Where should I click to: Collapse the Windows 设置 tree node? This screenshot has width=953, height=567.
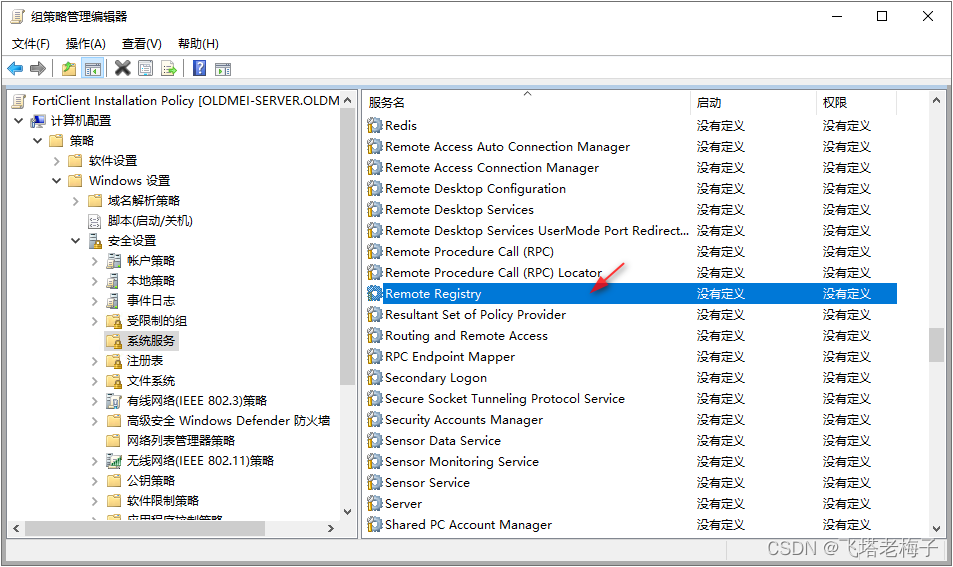point(57,181)
